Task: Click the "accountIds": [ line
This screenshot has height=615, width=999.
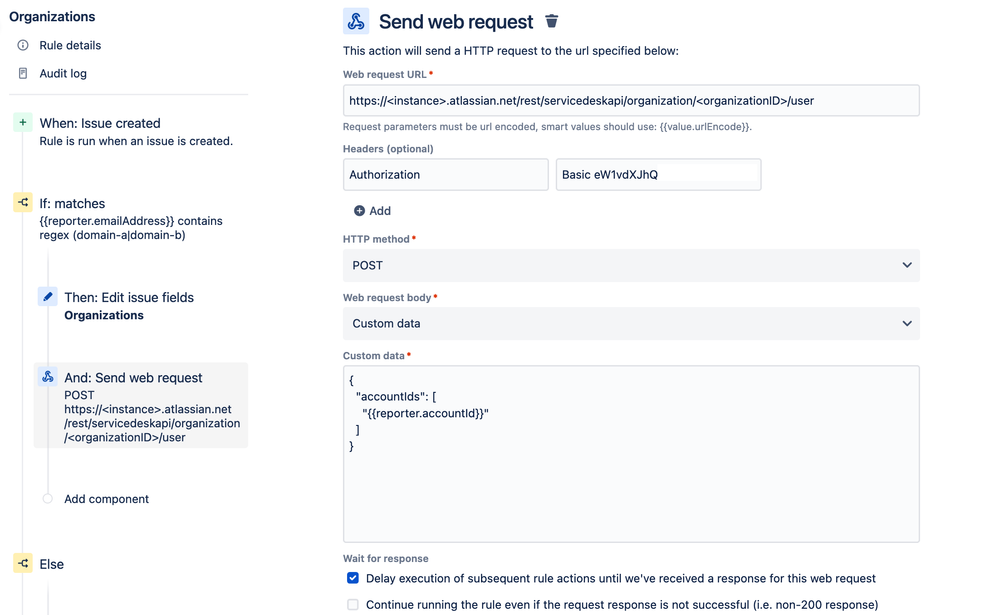Action: (x=396, y=396)
